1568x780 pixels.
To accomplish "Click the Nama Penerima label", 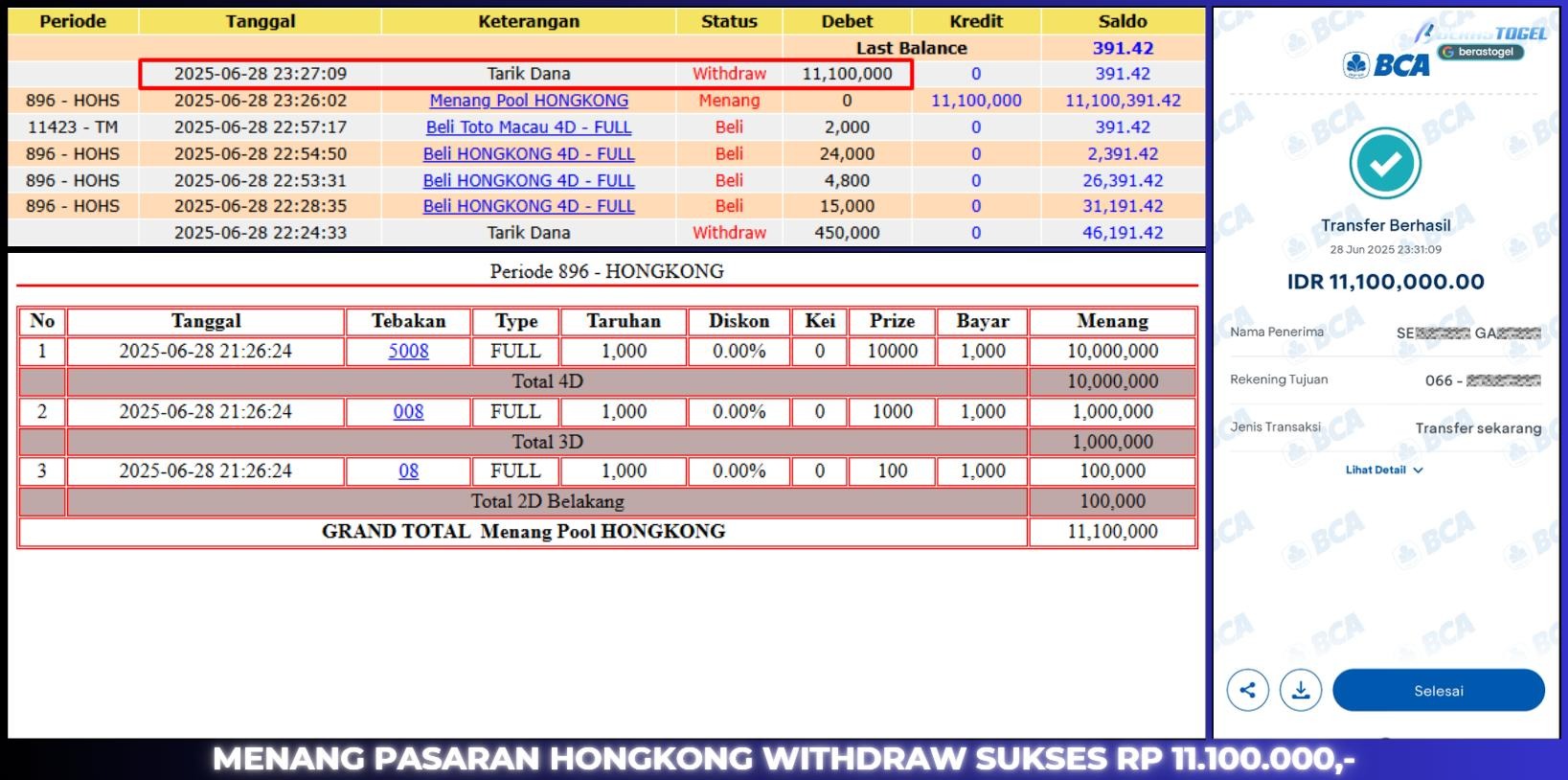I will 1277,332.
